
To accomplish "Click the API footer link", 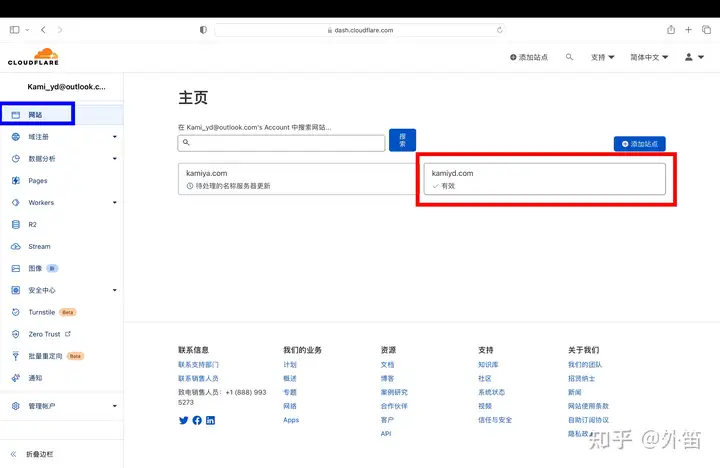I will point(386,434).
